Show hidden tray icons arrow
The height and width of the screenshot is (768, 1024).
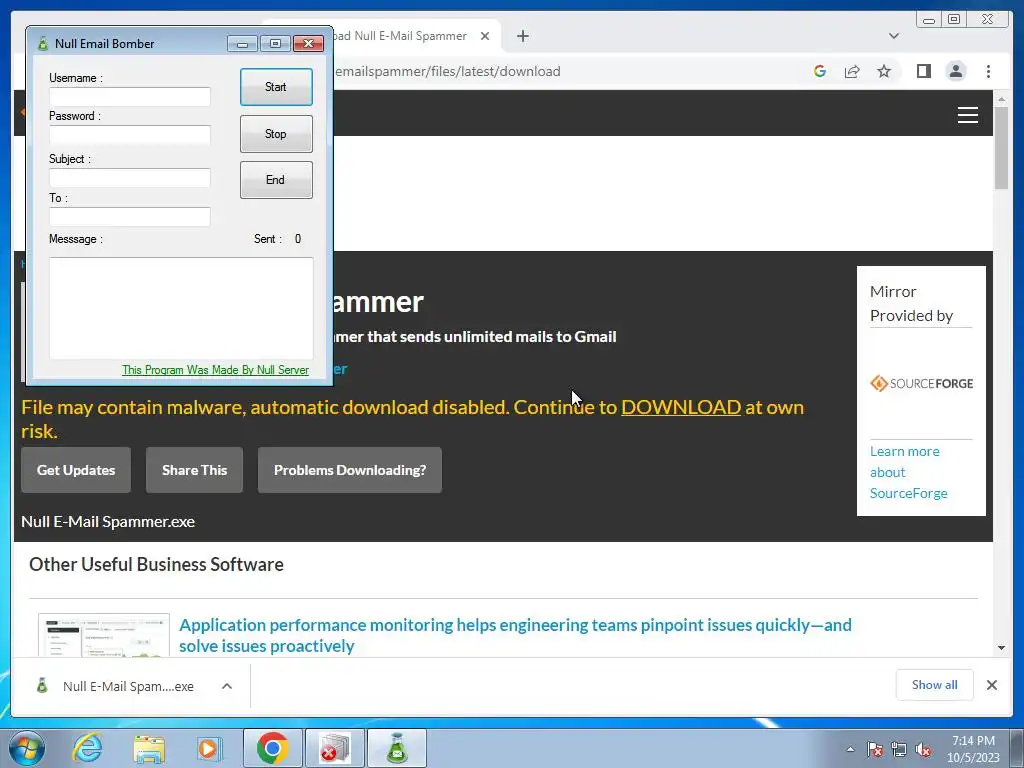[x=850, y=749]
